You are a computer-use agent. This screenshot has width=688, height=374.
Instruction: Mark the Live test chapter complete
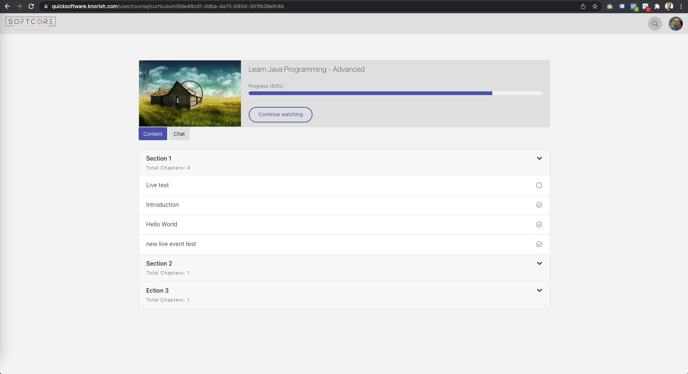[539, 185]
